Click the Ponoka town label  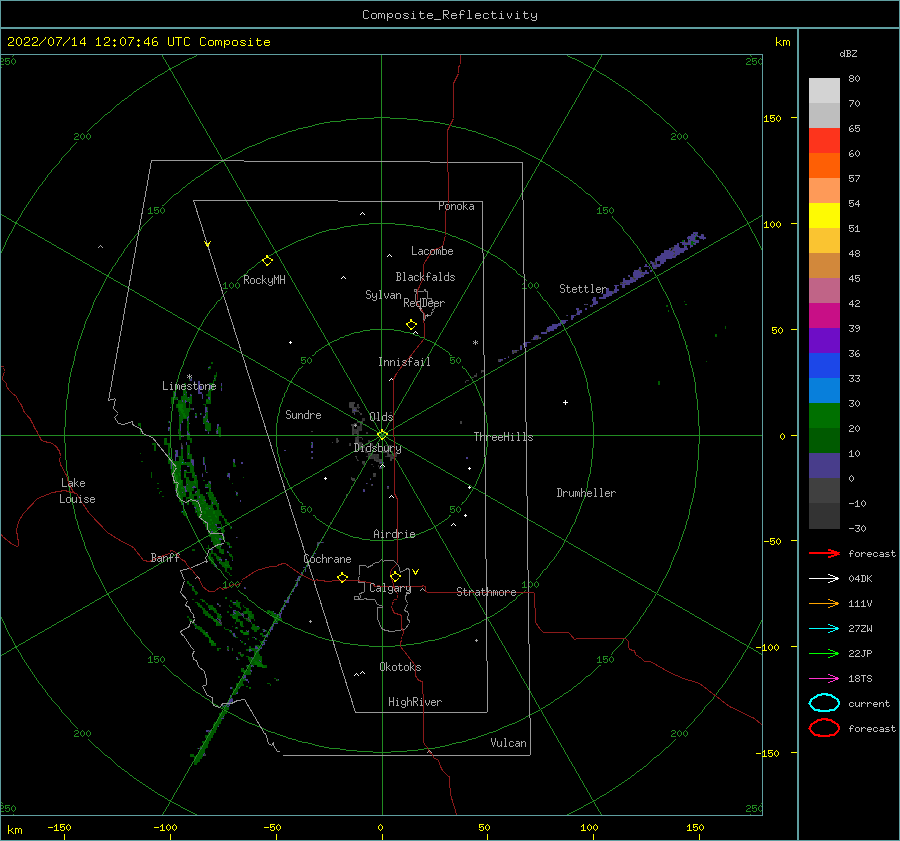[x=456, y=206]
